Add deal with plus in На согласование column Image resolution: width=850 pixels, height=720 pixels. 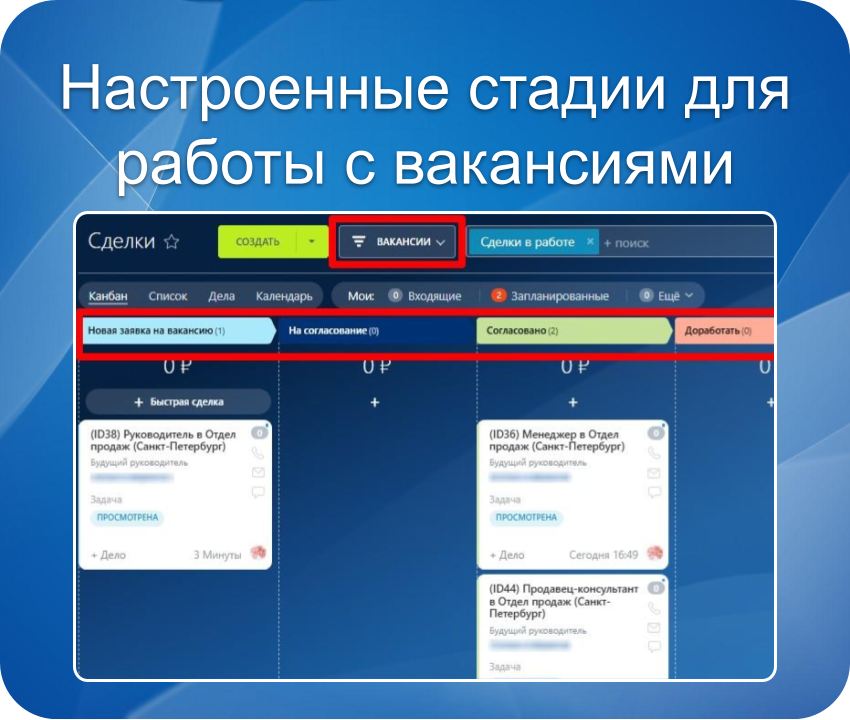click(x=375, y=403)
